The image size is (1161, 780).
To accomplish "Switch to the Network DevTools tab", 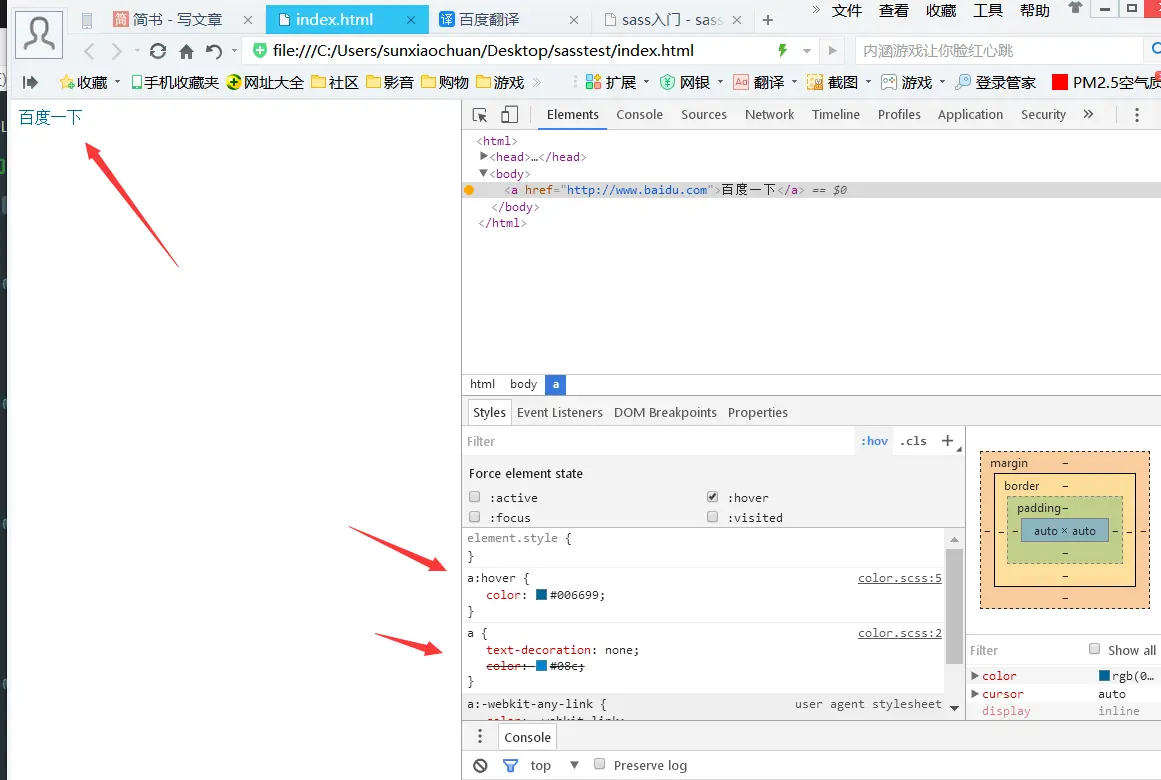I will pos(769,115).
